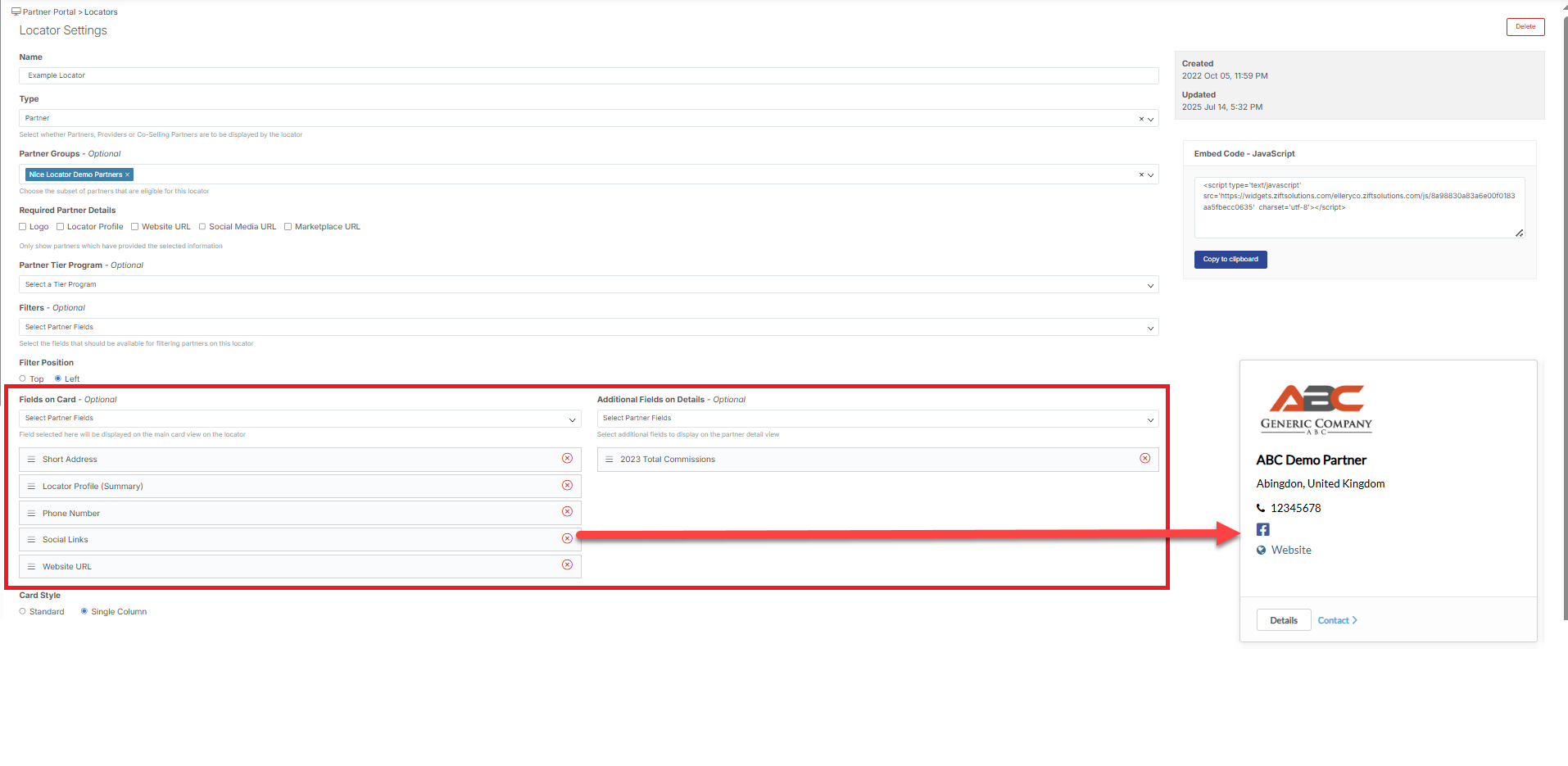The width and height of the screenshot is (1568, 766).
Task: Choose the Single Column card style
Action: [x=84, y=611]
